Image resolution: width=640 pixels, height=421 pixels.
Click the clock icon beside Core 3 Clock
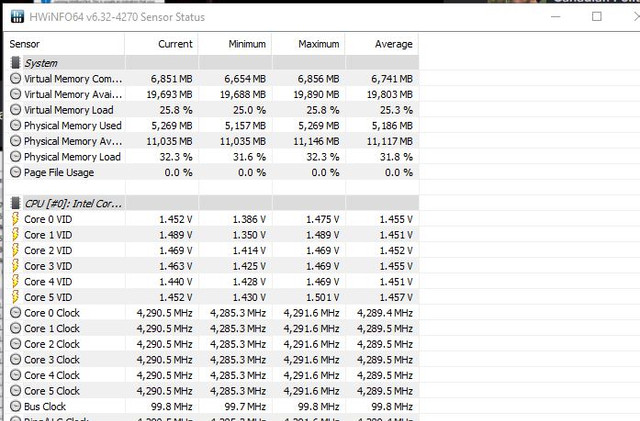pos(16,360)
